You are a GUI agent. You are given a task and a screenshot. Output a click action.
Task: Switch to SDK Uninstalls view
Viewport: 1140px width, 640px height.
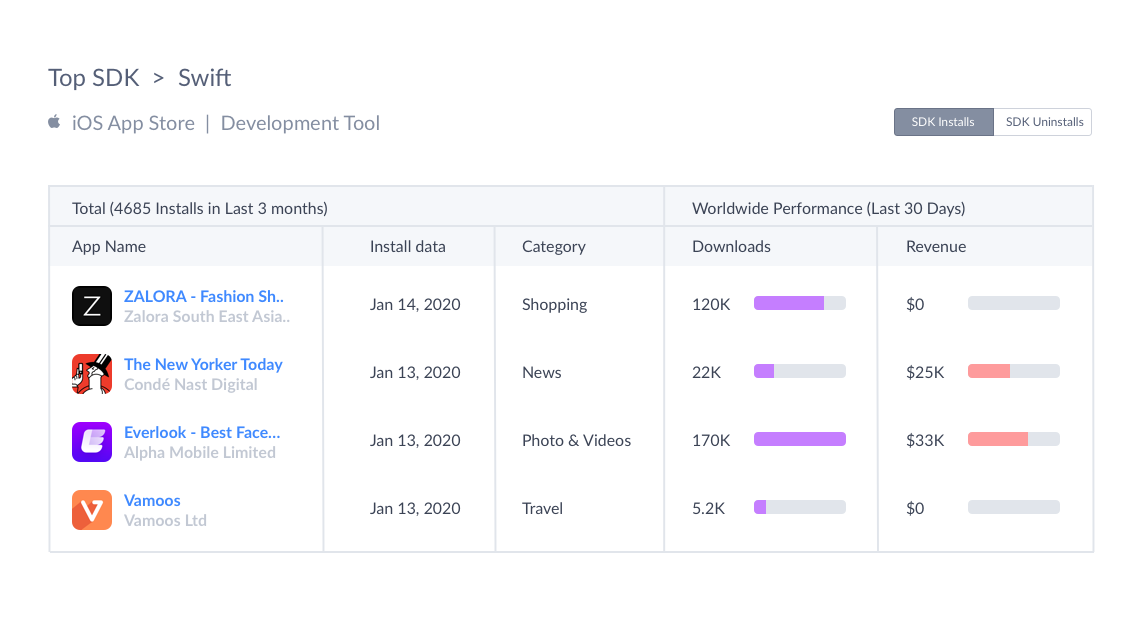pos(1043,122)
